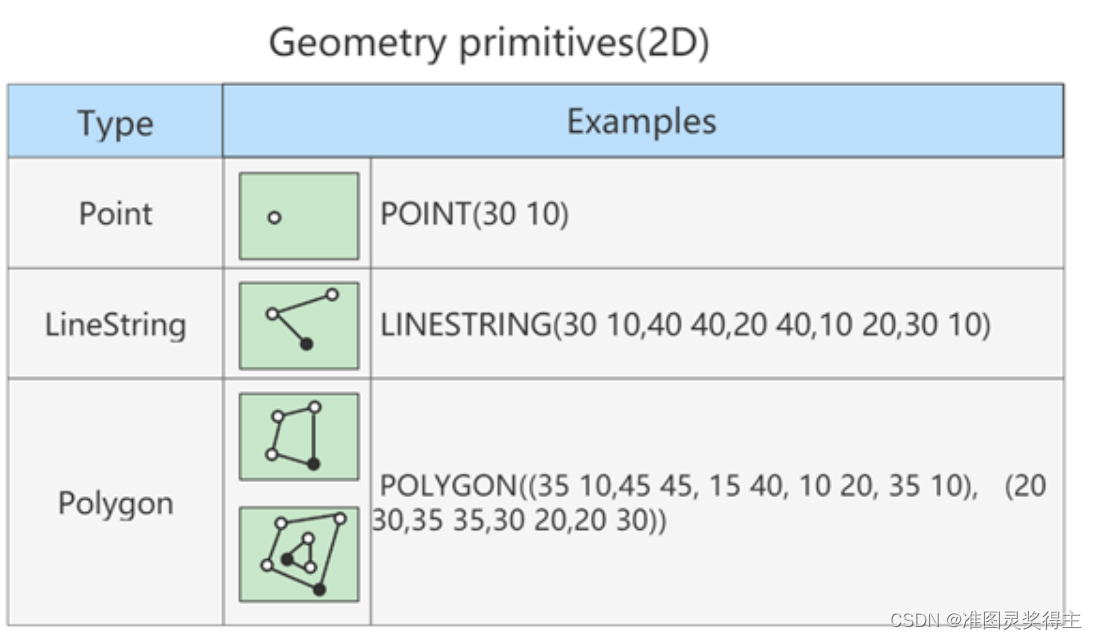Click the filled black vertex of simple polygon

tap(313, 463)
